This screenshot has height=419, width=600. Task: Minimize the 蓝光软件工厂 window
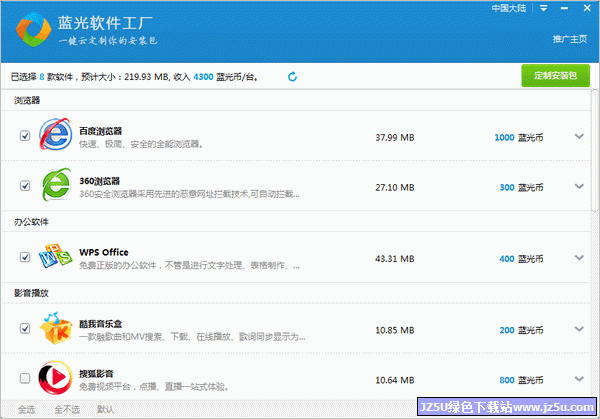pyautogui.click(x=564, y=8)
